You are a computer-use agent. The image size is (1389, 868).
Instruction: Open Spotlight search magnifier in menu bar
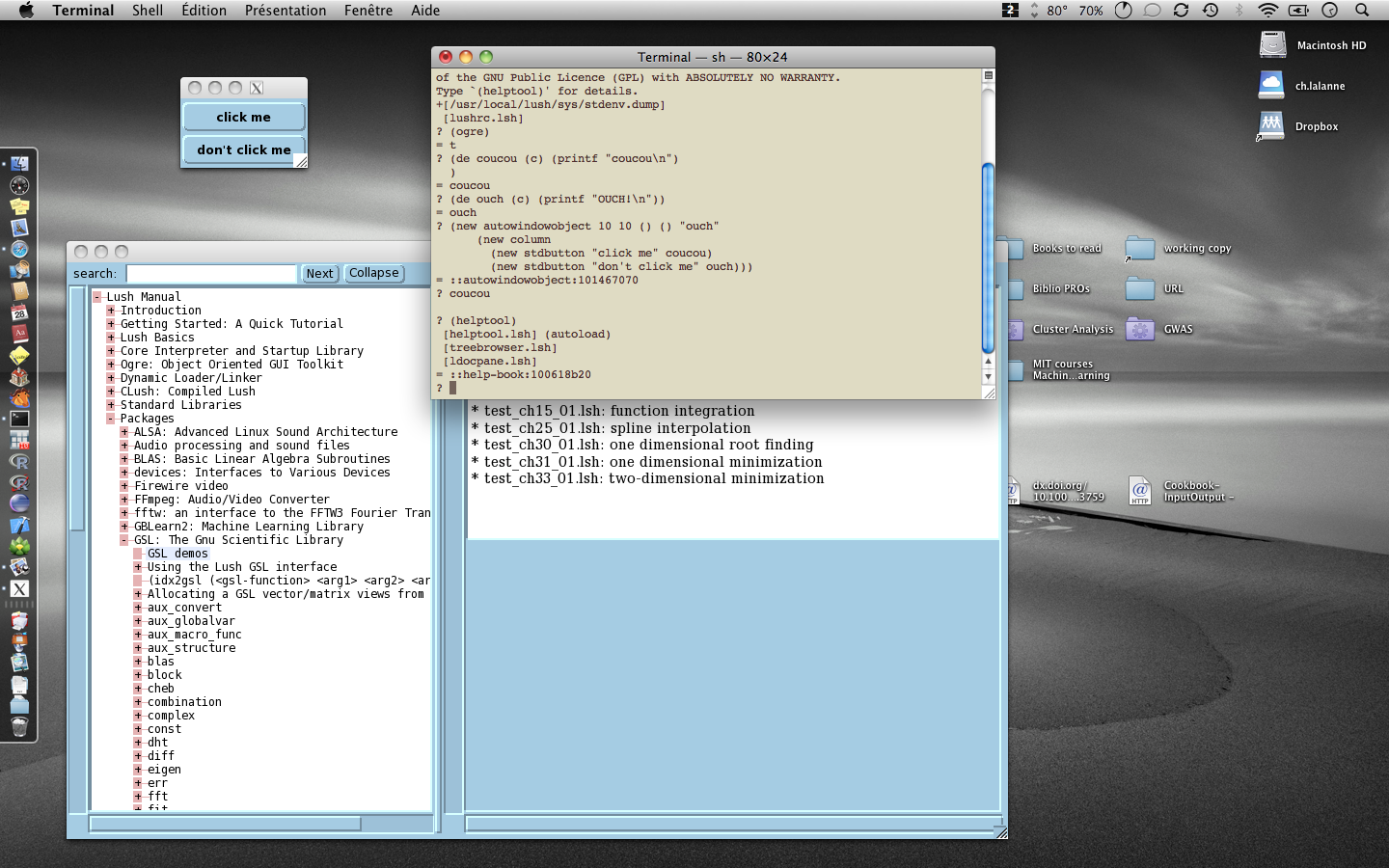click(1362, 11)
